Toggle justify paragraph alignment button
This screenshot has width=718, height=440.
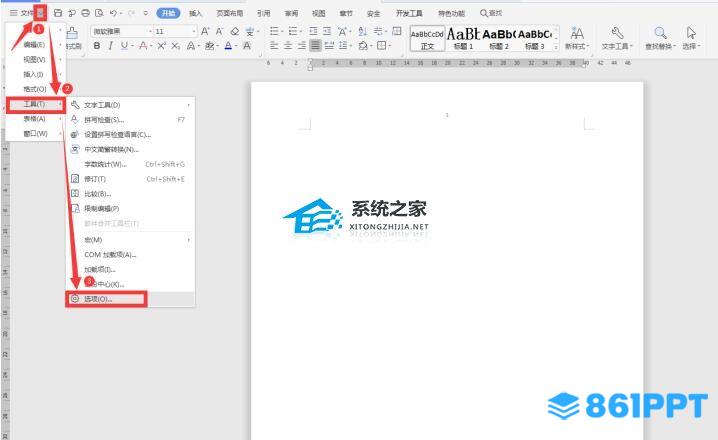[x=315, y=46]
